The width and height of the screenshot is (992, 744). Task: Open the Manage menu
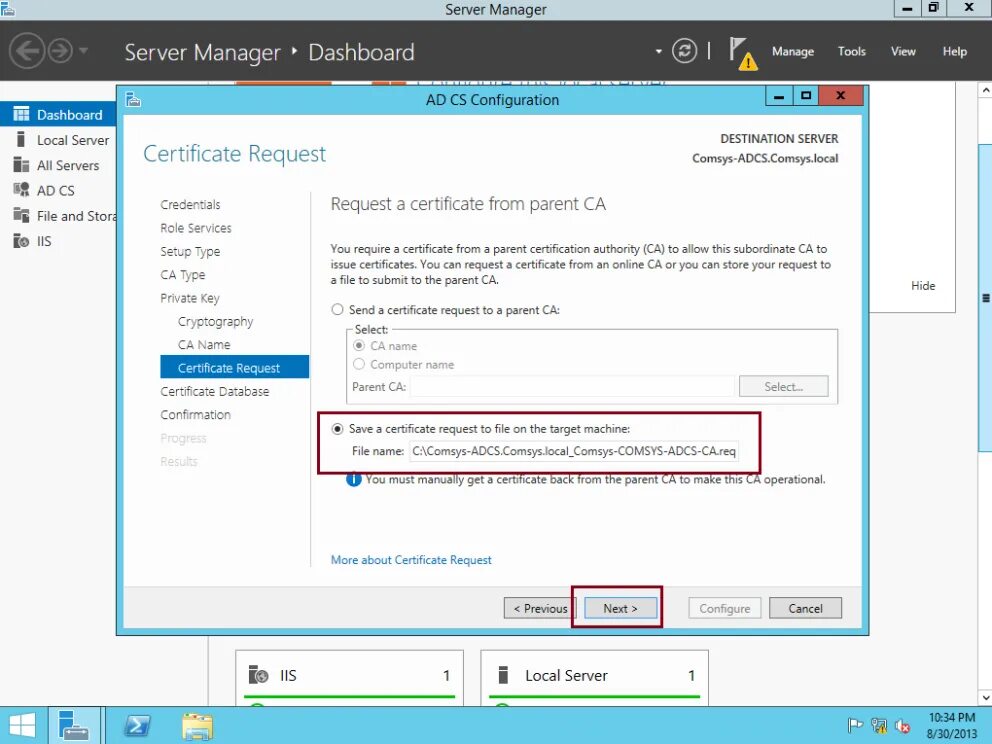click(x=793, y=51)
